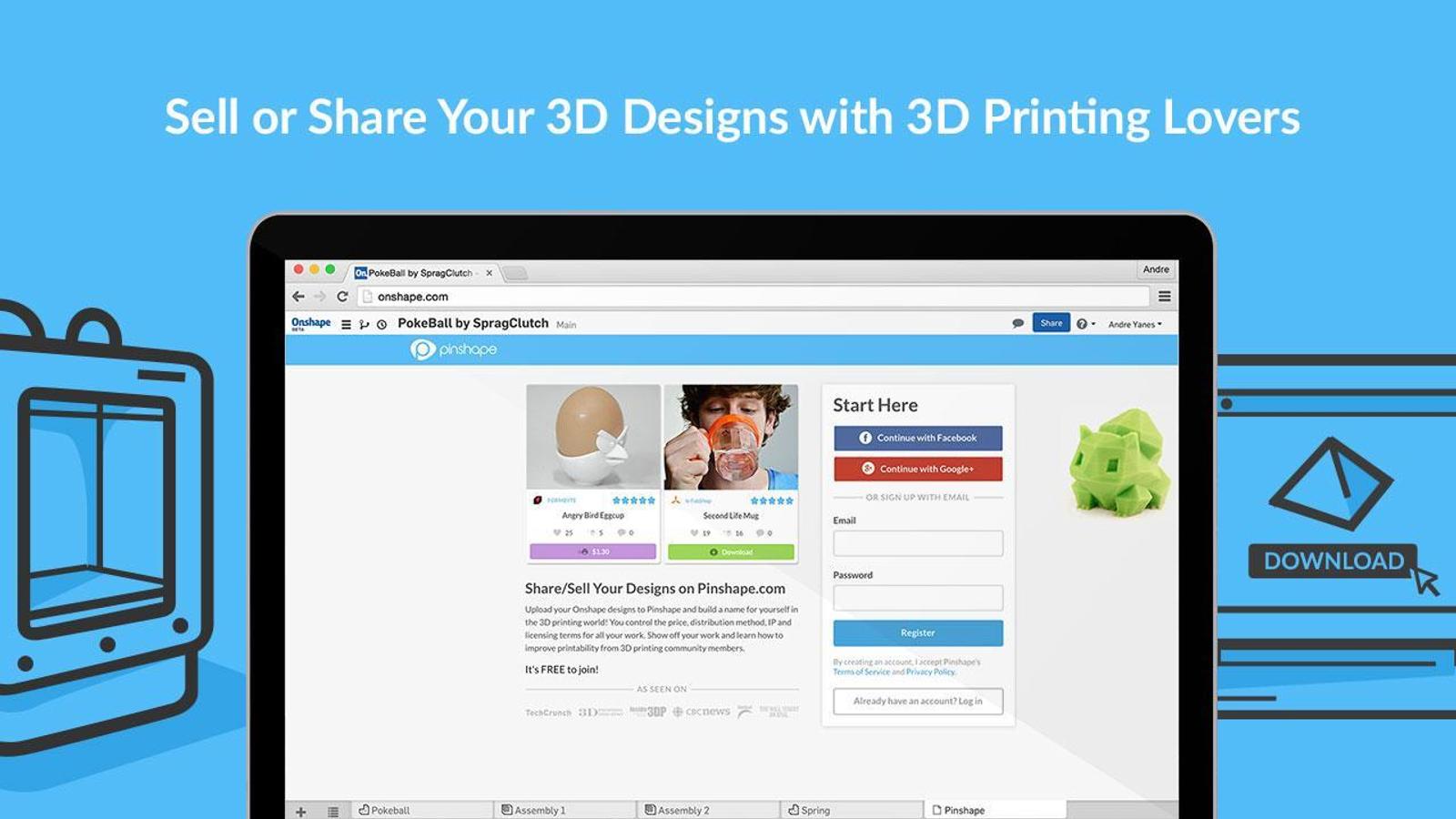Viewport: 1456px width, 819px height.
Task: Click the blue Share button
Action: click(x=1050, y=323)
